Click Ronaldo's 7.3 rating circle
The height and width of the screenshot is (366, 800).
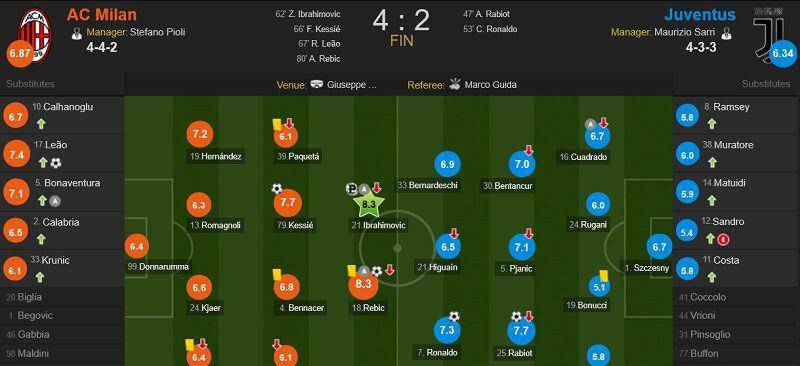coord(447,330)
